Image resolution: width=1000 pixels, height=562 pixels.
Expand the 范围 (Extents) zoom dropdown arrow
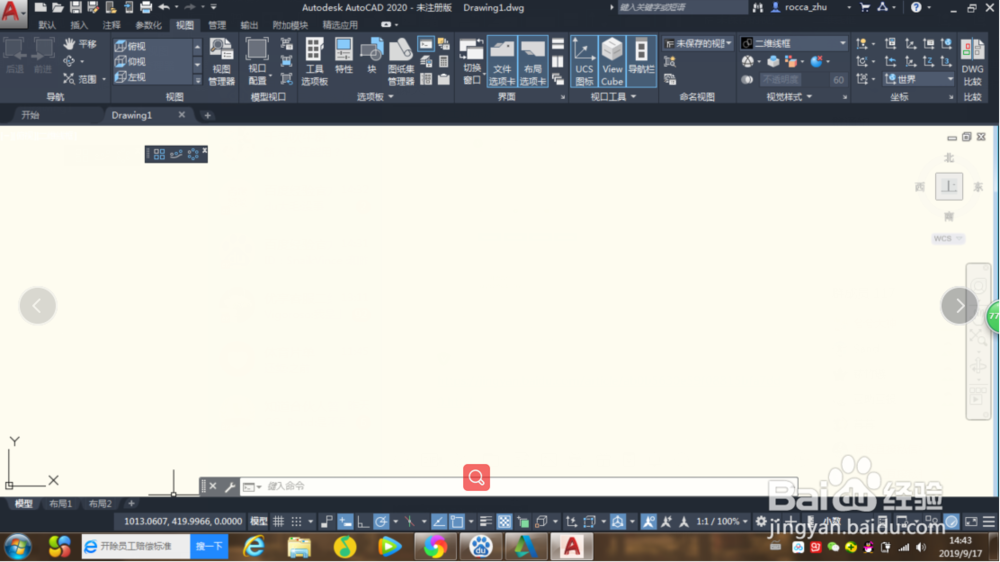(104, 79)
